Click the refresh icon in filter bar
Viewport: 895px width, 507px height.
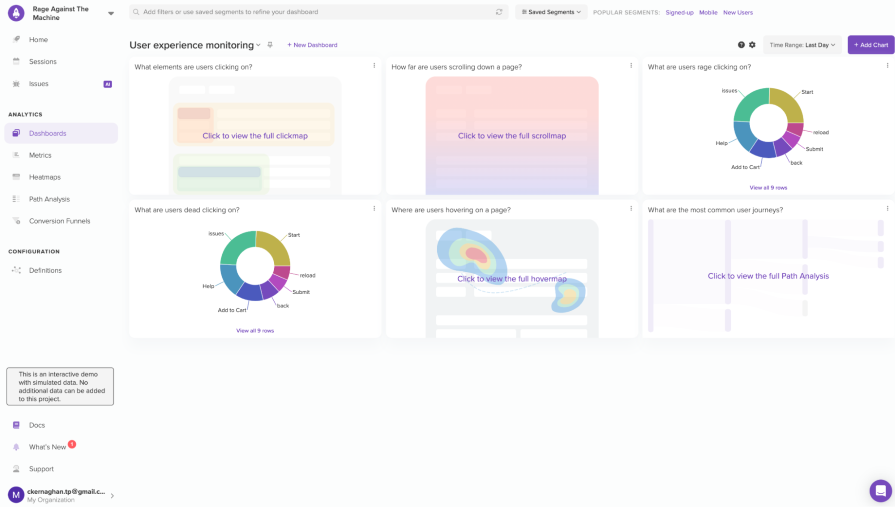coord(499,12)
